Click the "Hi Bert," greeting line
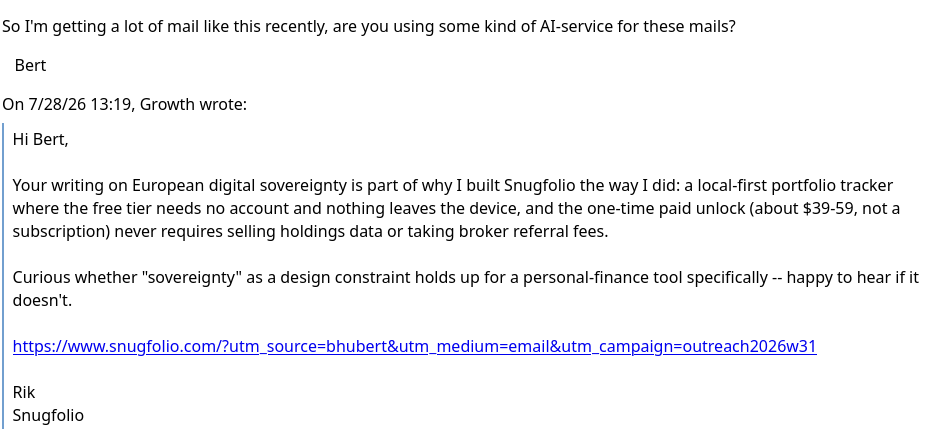The image size is (939, 430). point(41,140)
